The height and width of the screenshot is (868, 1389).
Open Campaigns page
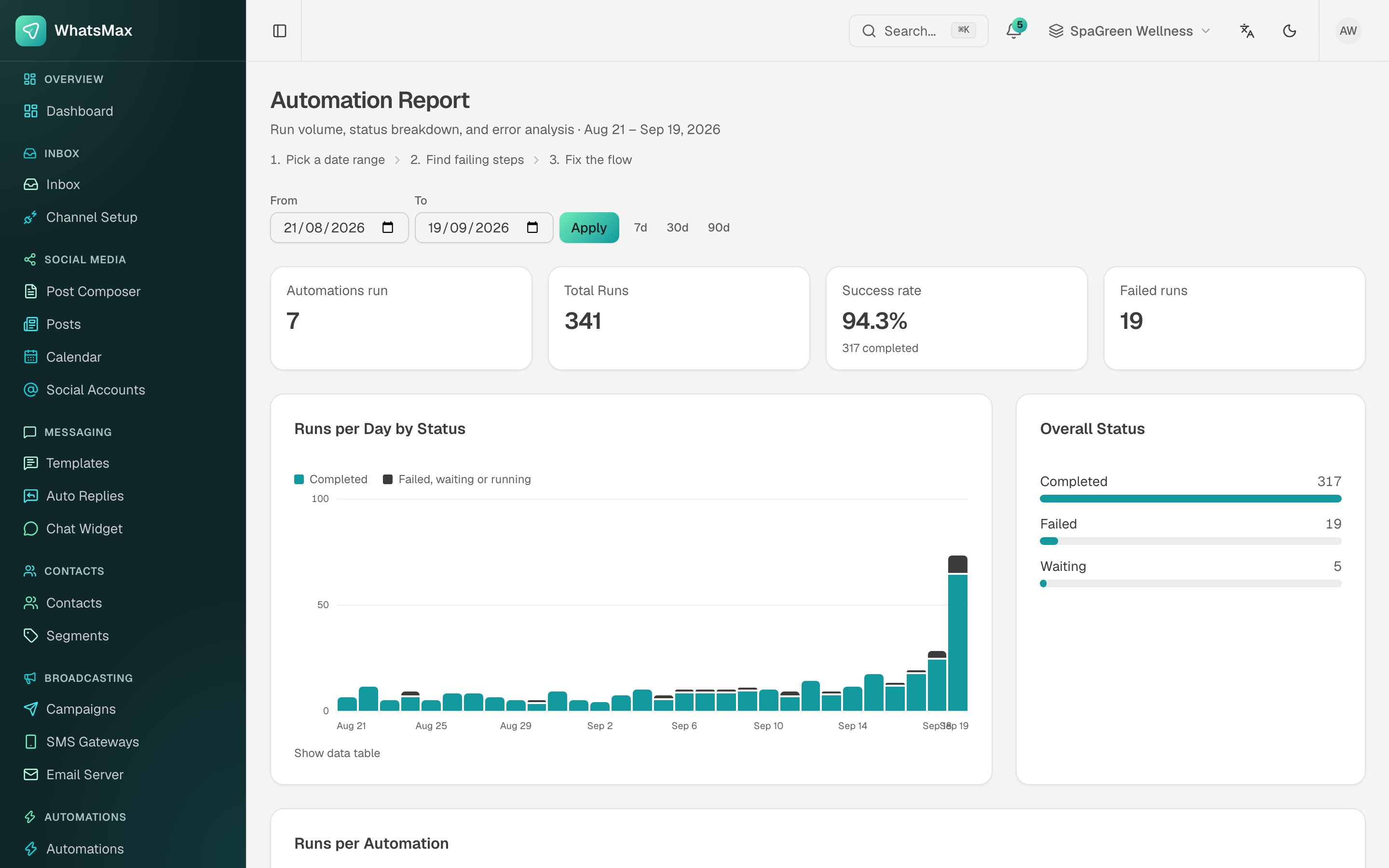(81, 709)
